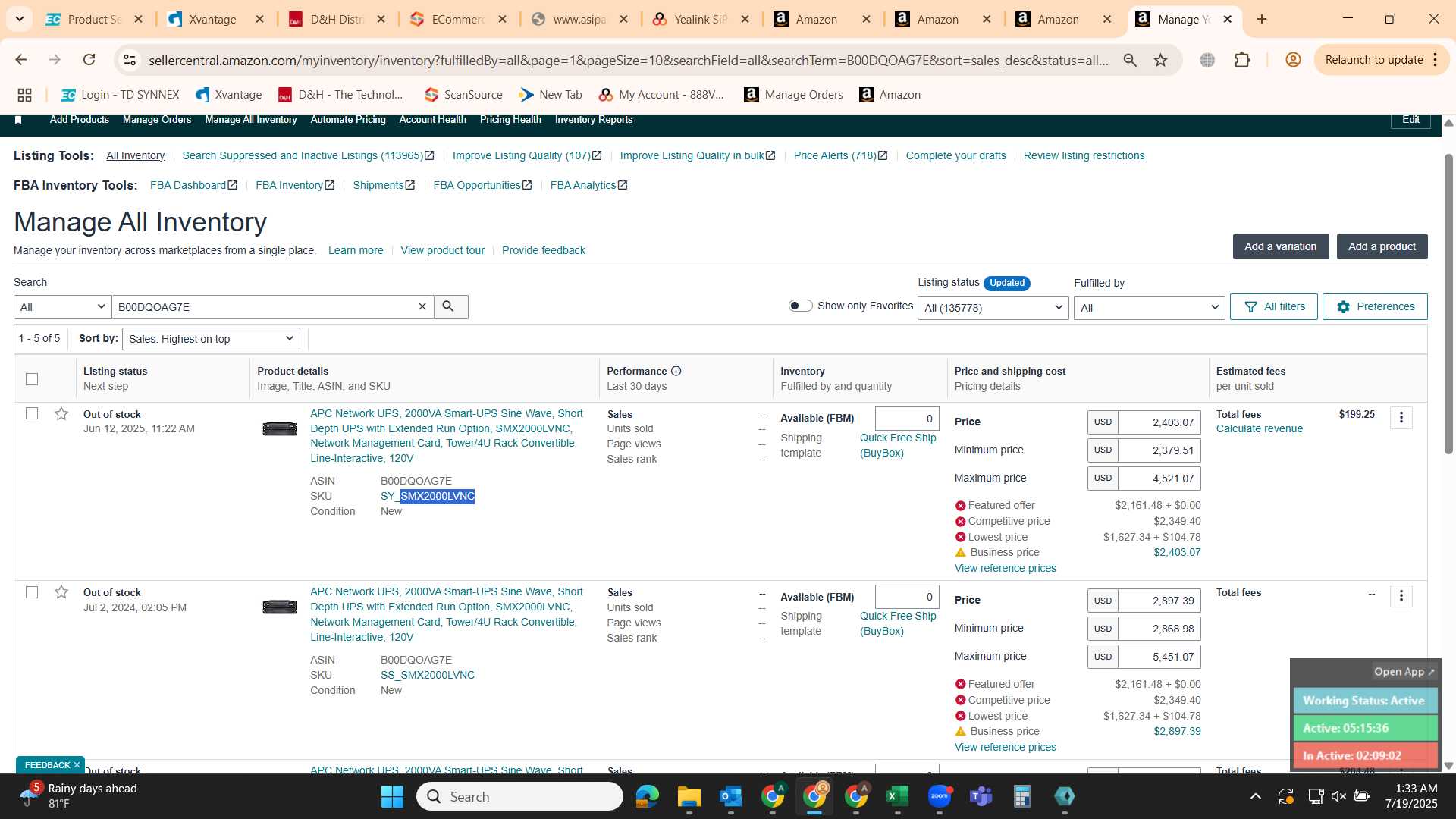Click Available quantity field of SY_SMX2000LVNC row

click(x=907, y=419)
